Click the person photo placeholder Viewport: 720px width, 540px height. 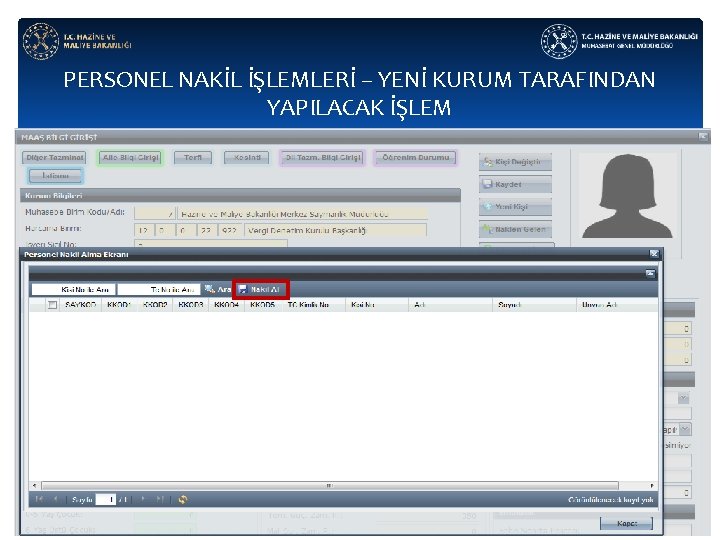pyautogui.click(x=627, y=196)
